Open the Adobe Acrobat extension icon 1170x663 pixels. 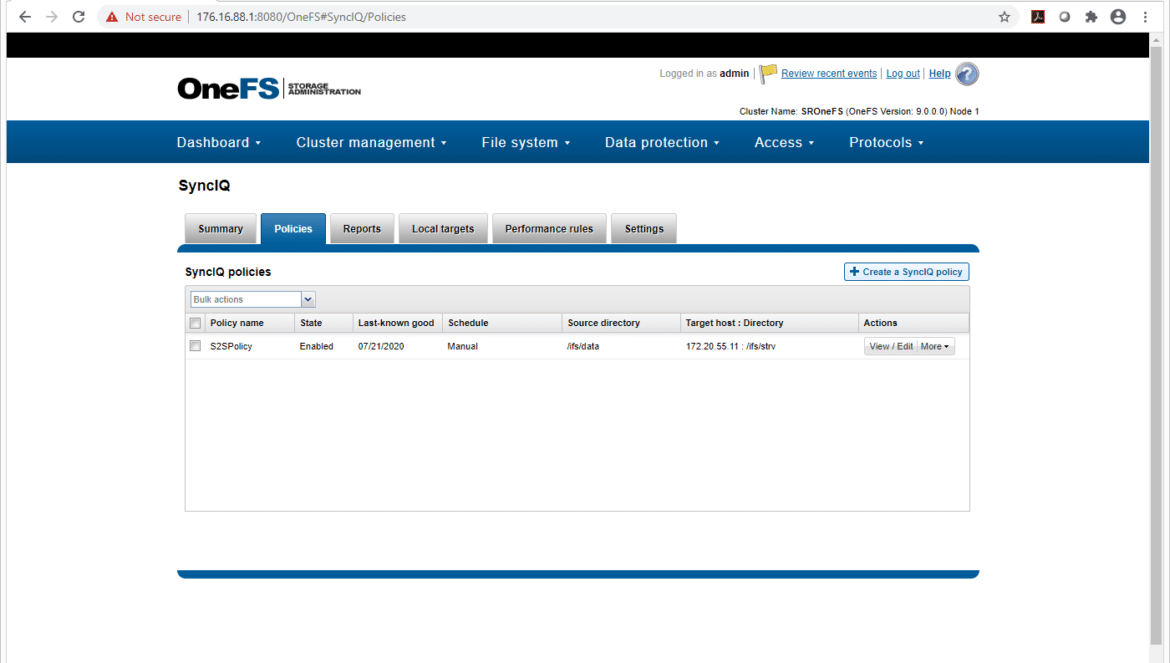pos(1038,16)
